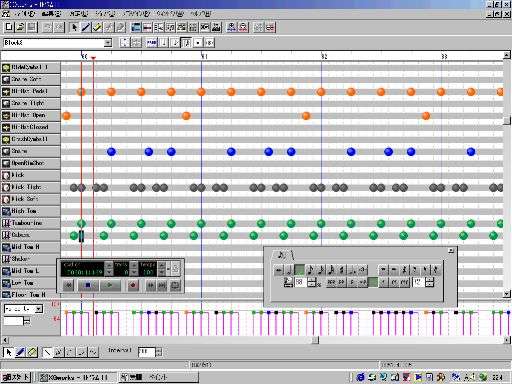Viewport: 512px width, 384px height.
Task: Click the Interval input field
Action: pos(146,352)
